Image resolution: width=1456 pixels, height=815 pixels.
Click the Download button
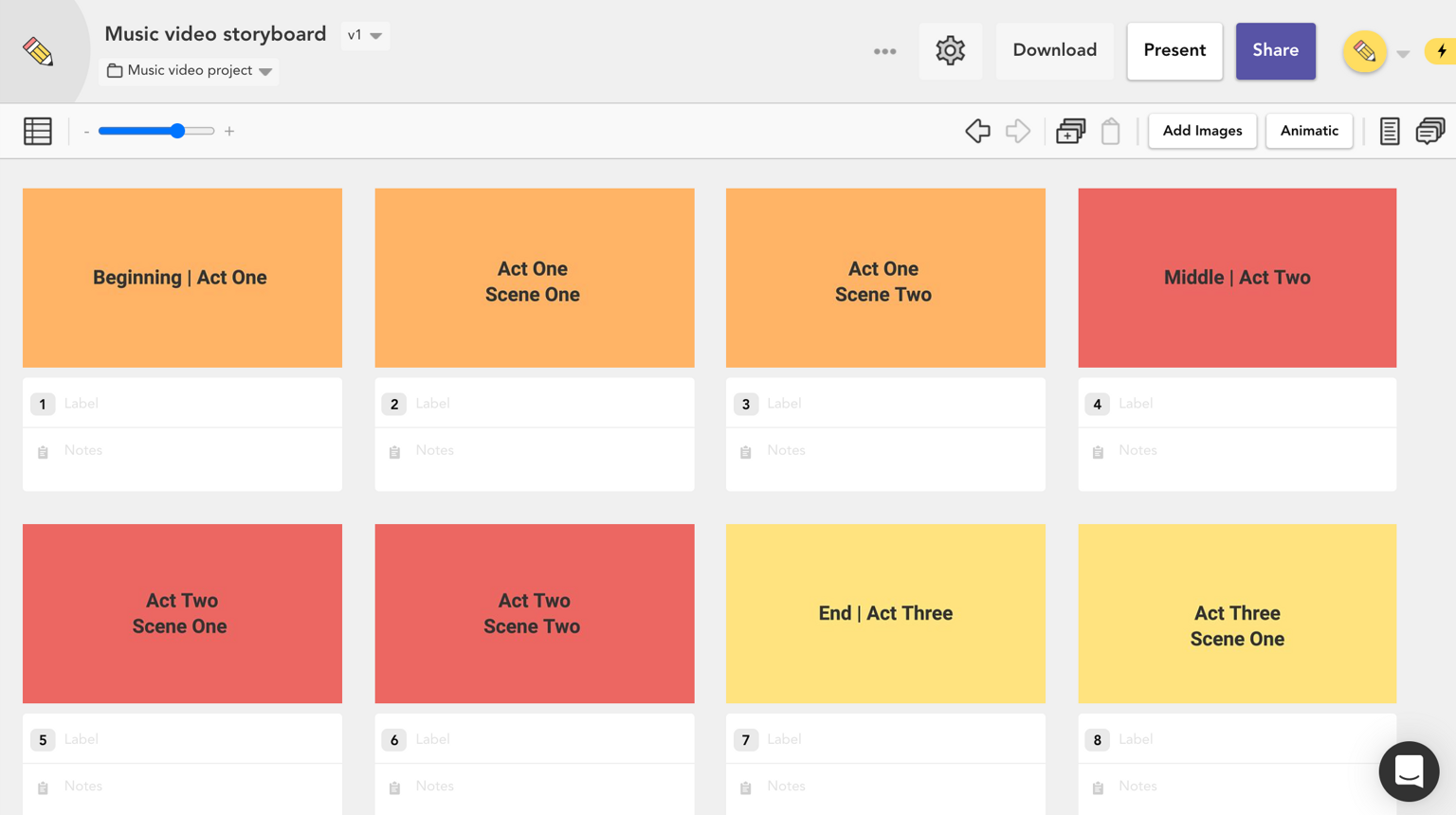point(1054,51)
